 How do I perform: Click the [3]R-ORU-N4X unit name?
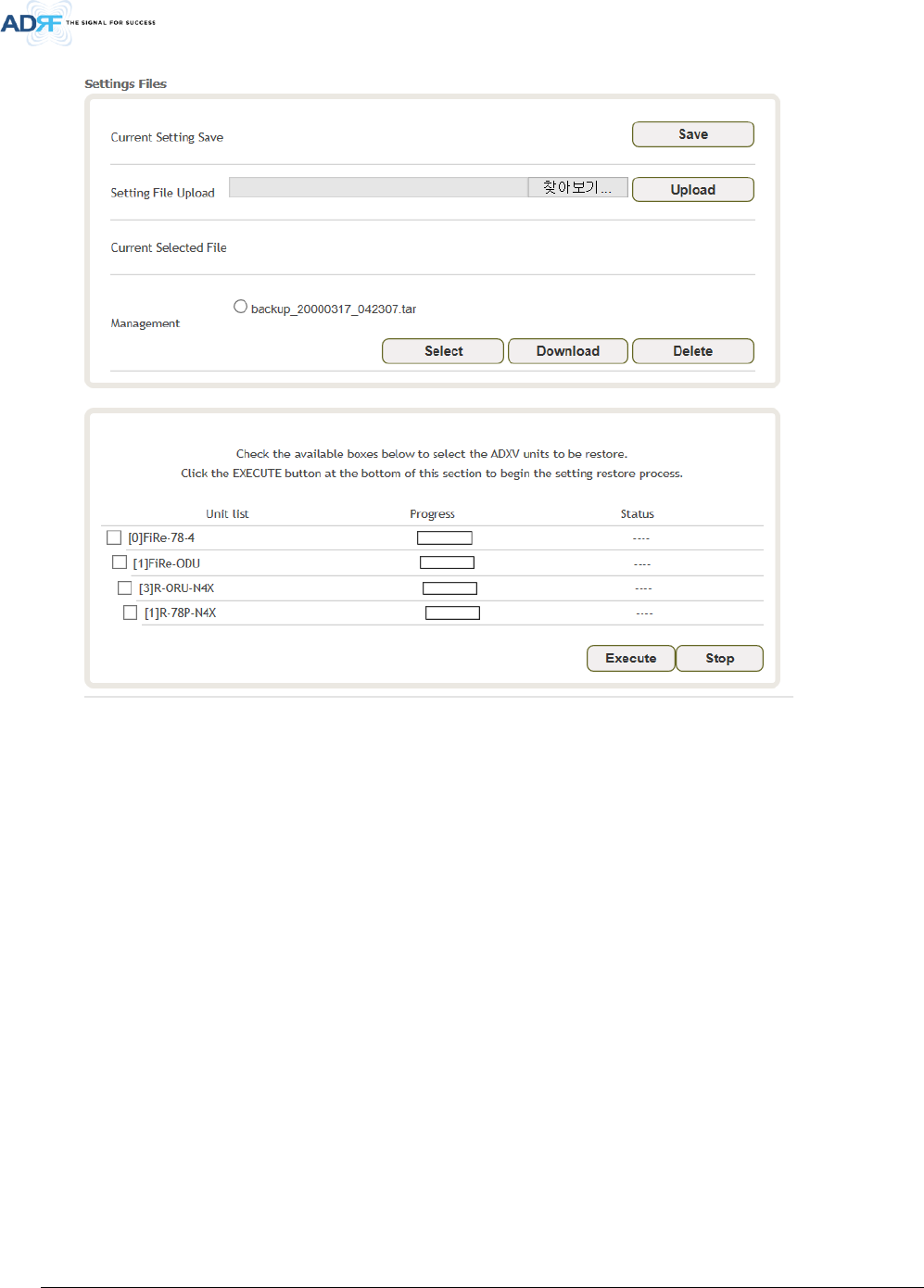coord(176,588)
